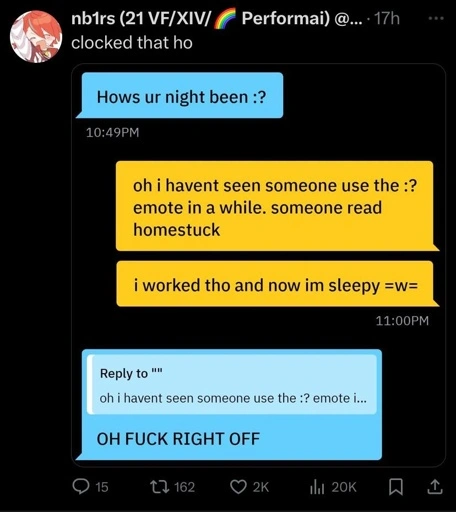Click the 'clocked that ho' tweet text
The height and width of the screenshot is (512, 456).
132,43
